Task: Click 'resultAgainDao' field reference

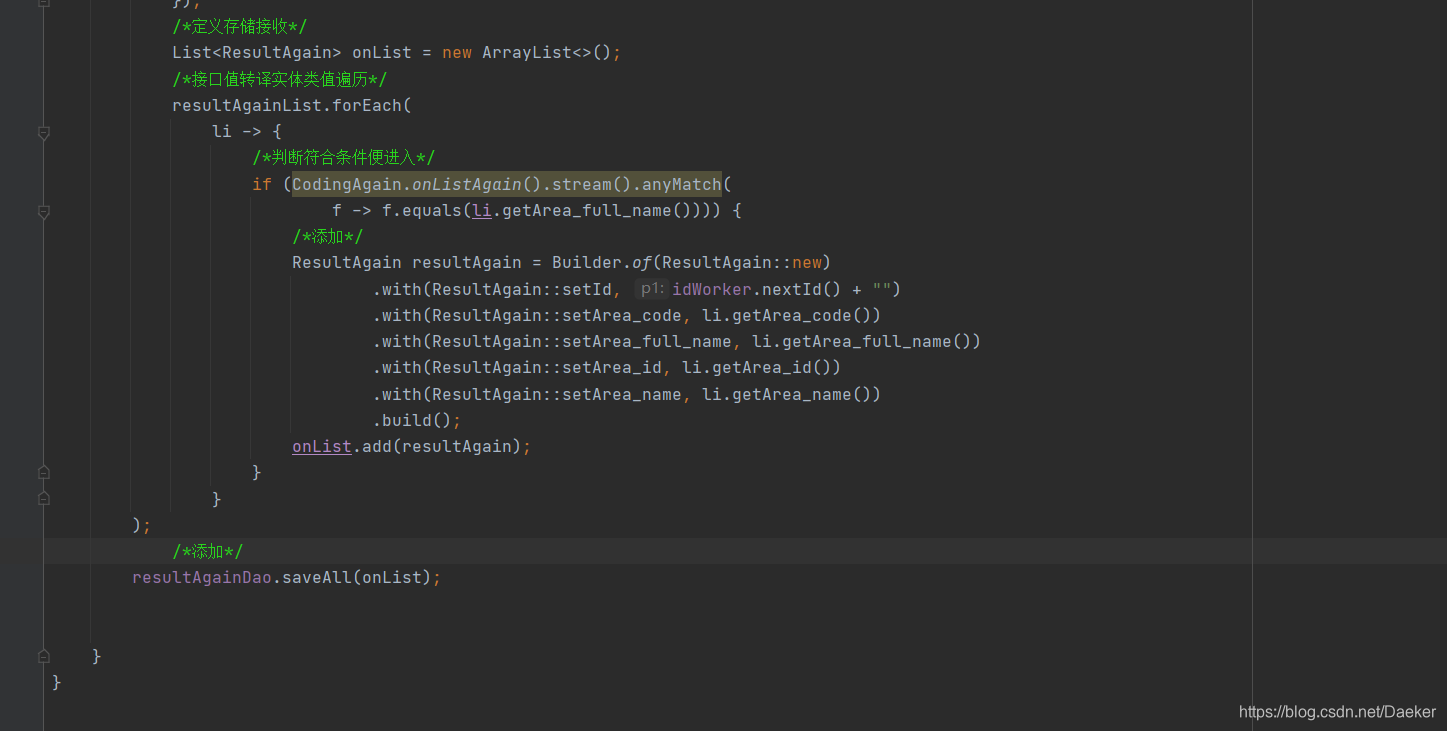Action: click(x=202, y=577)
